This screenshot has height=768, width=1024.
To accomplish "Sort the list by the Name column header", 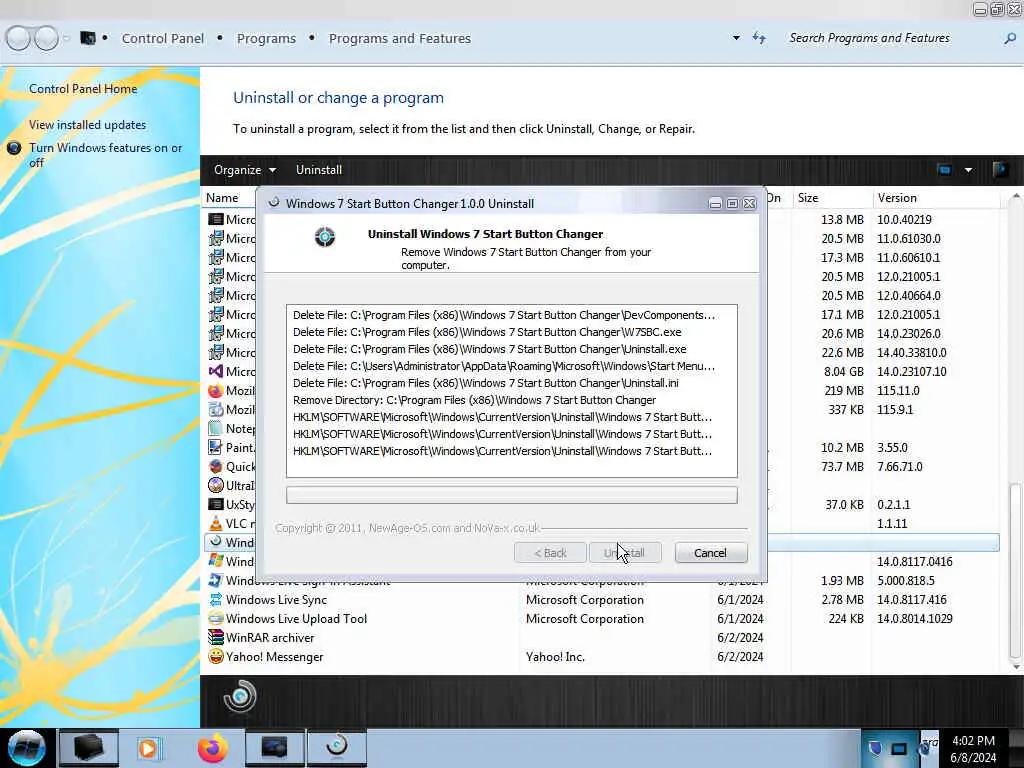I will [x=223, y=198].
